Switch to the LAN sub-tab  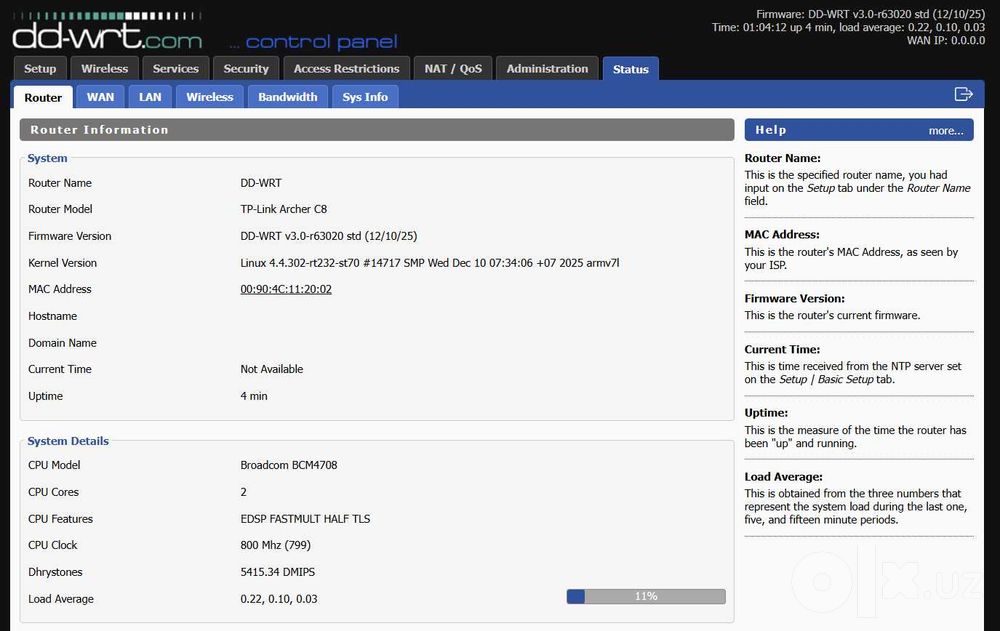tap(150, 97)
